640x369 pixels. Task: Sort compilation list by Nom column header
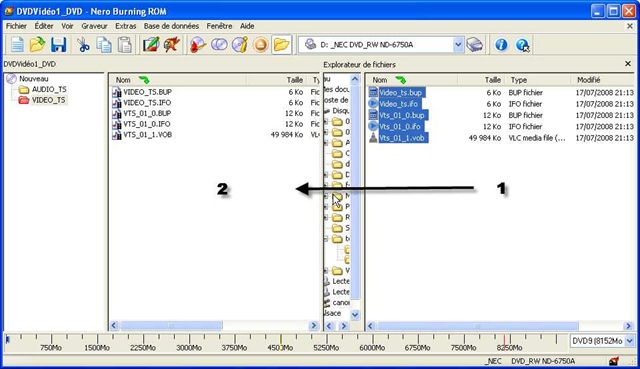coord(178,80)
